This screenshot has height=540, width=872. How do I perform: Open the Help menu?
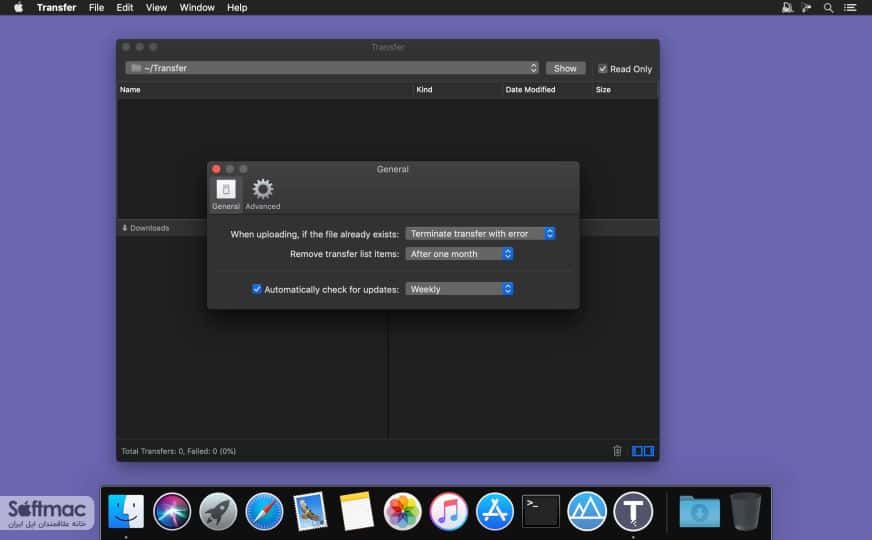point(237,7)
